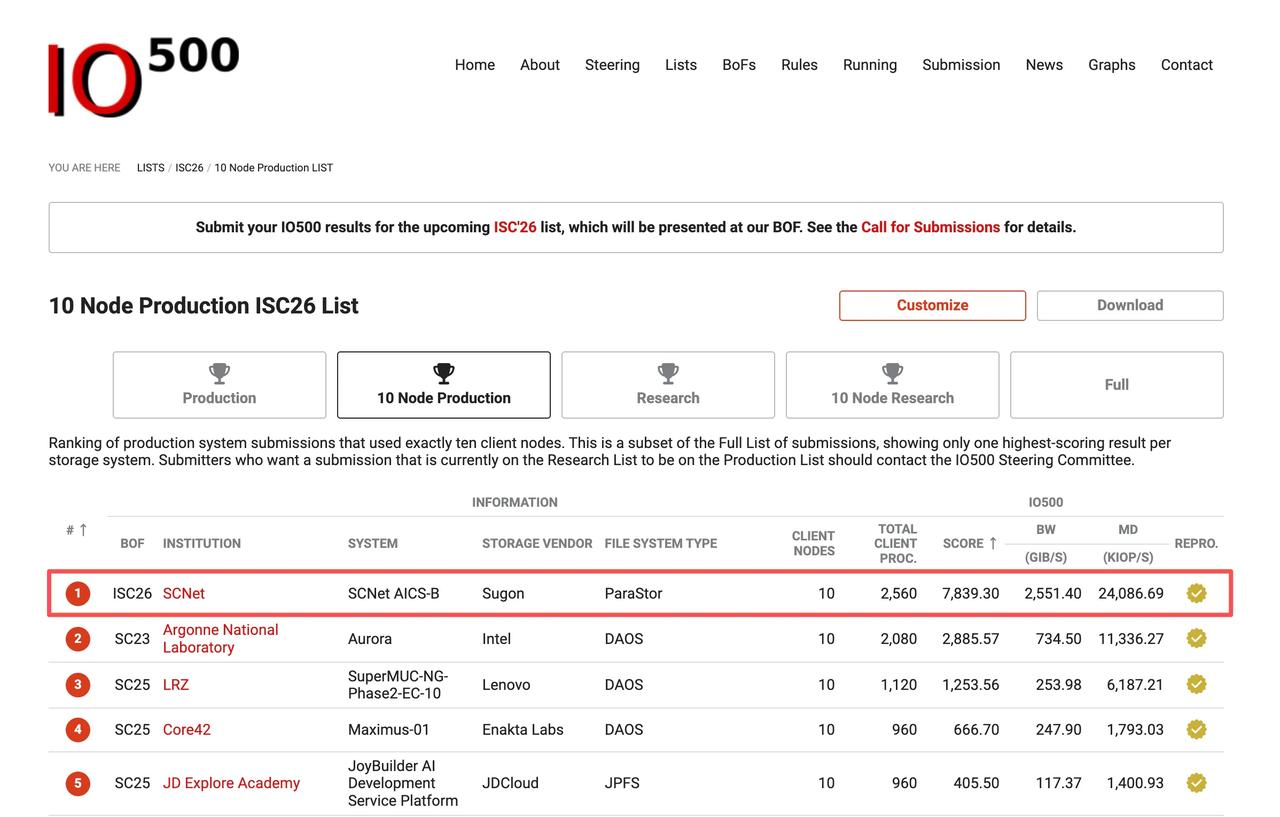Click Aurora row reproducibility badge
The image size is (1280, 817).
(1196, 638)
